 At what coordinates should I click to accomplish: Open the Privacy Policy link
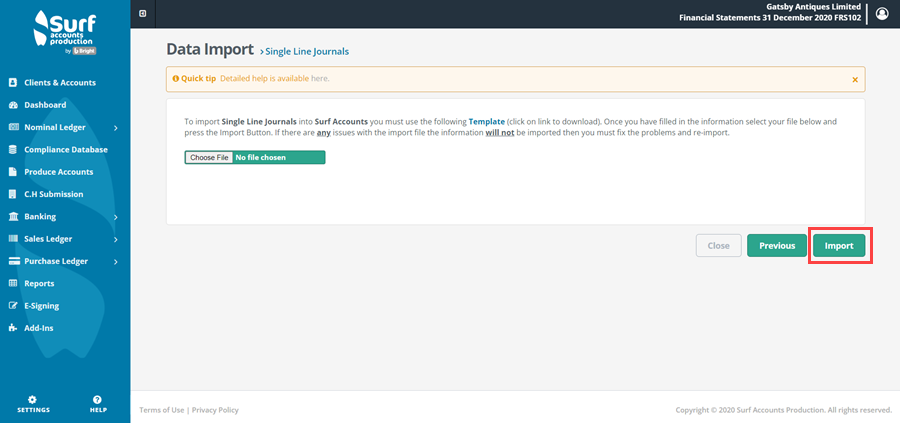215,410
